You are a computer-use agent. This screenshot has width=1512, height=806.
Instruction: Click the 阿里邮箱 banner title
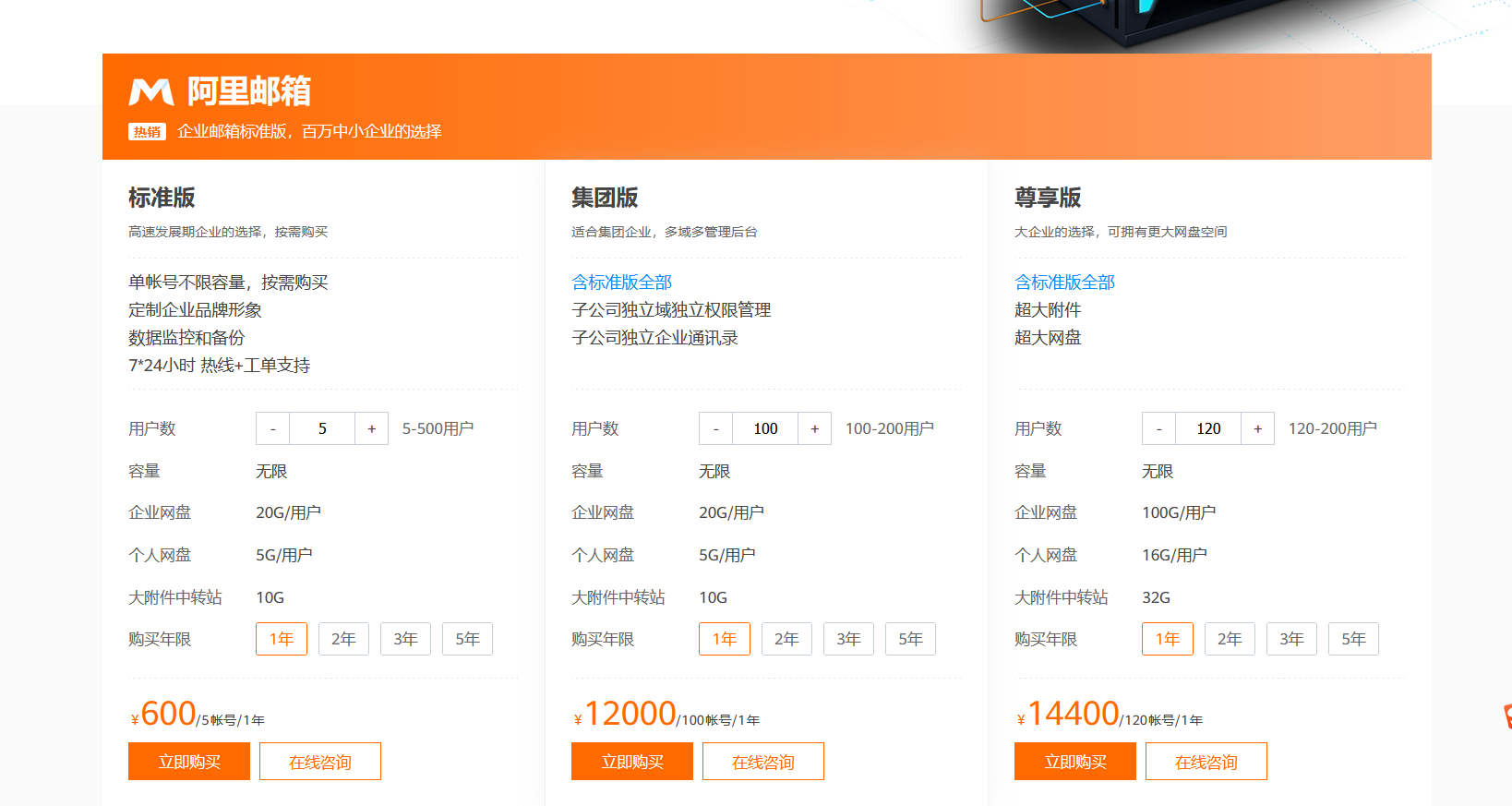point(249,91)
